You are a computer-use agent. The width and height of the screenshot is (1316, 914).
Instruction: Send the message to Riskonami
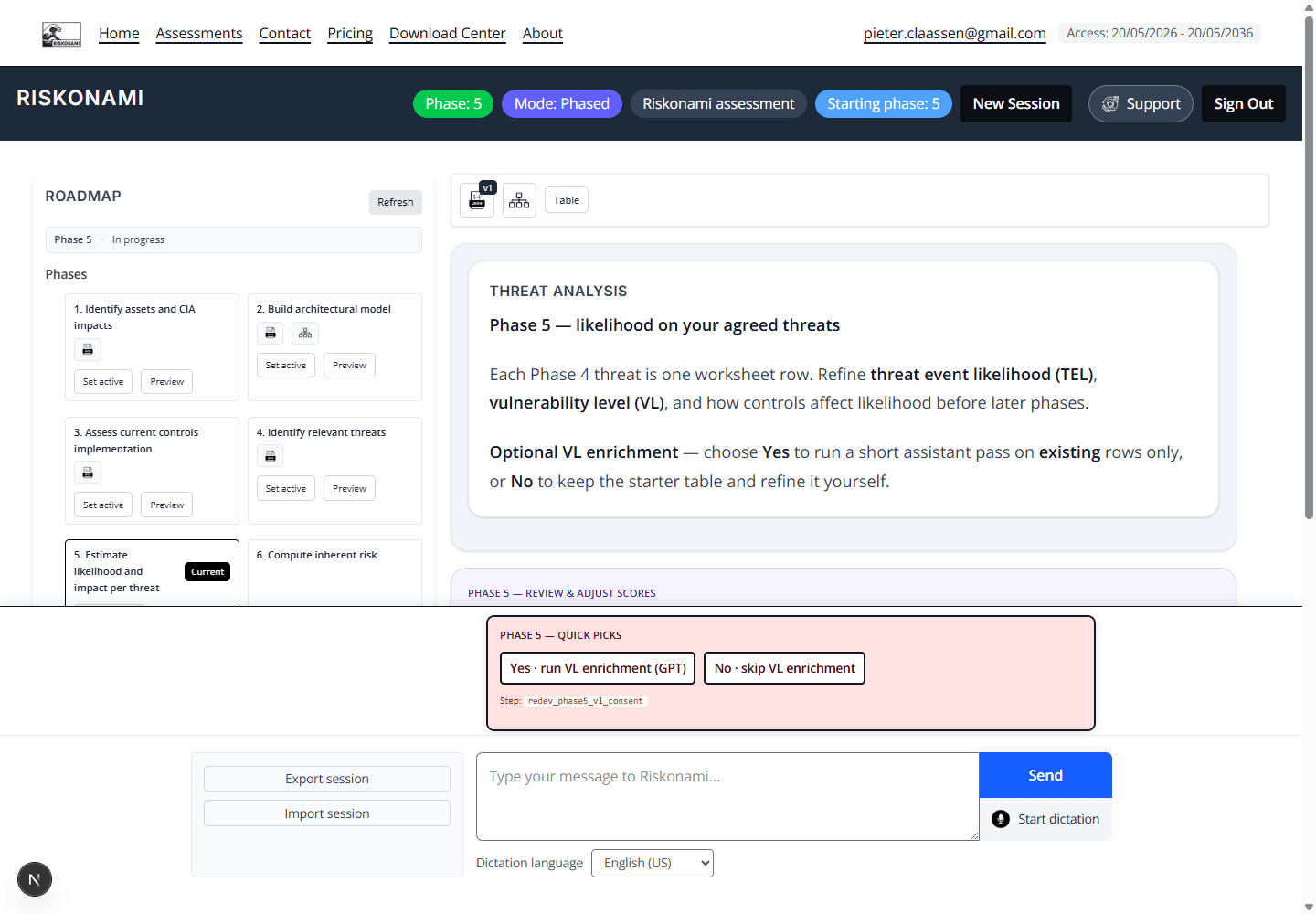tap(1045, 775)
